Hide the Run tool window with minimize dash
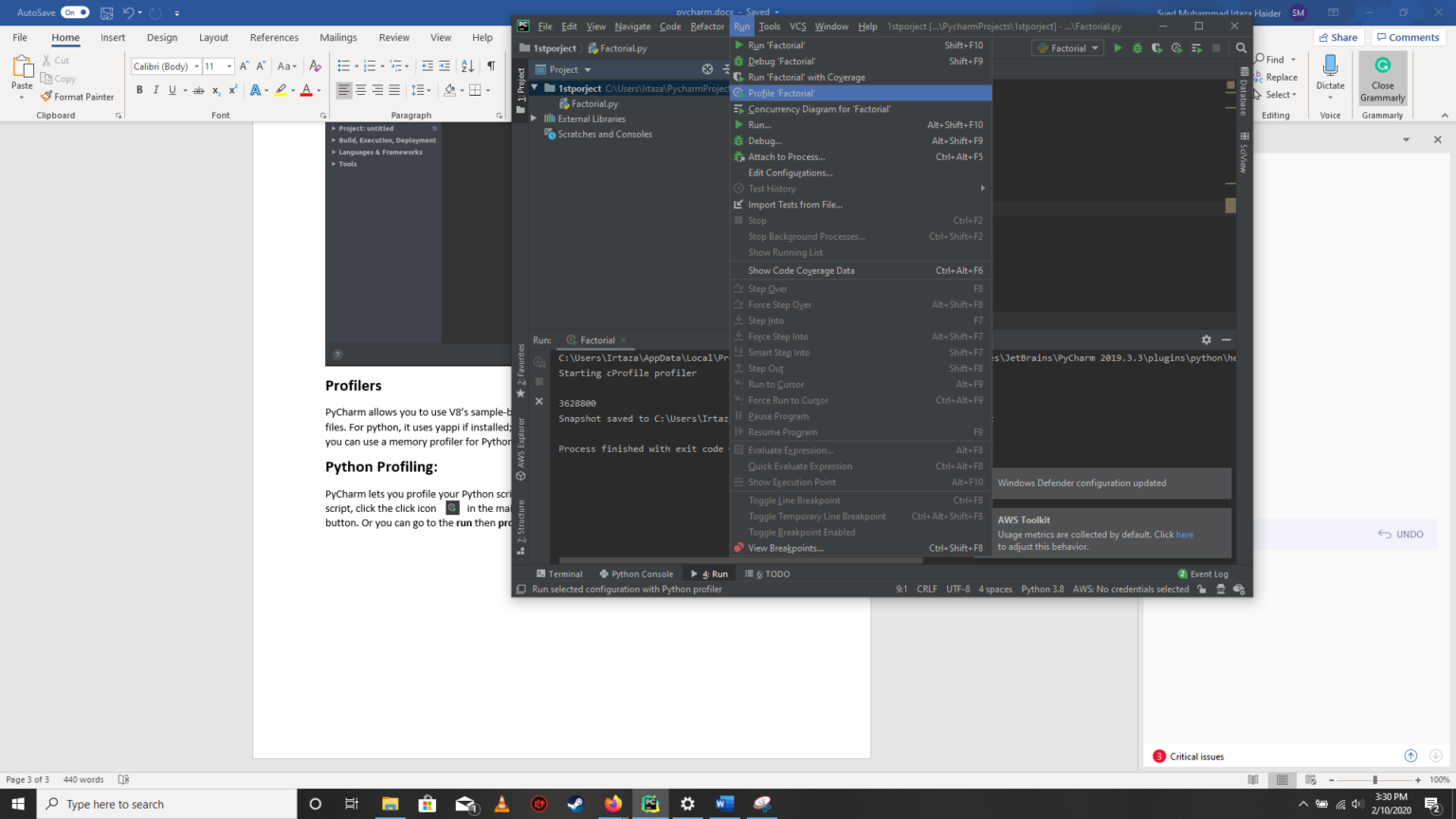The image size is (1456, 819). tap(1226, 339)
